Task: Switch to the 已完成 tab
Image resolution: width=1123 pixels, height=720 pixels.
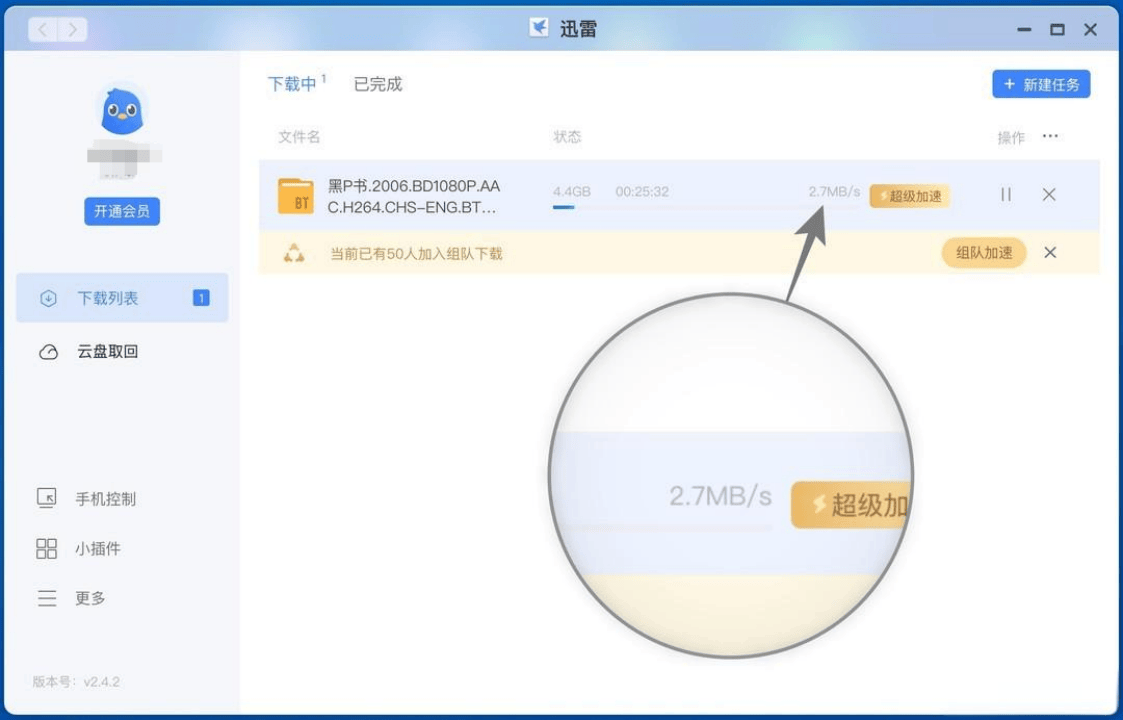Action: 378,85
